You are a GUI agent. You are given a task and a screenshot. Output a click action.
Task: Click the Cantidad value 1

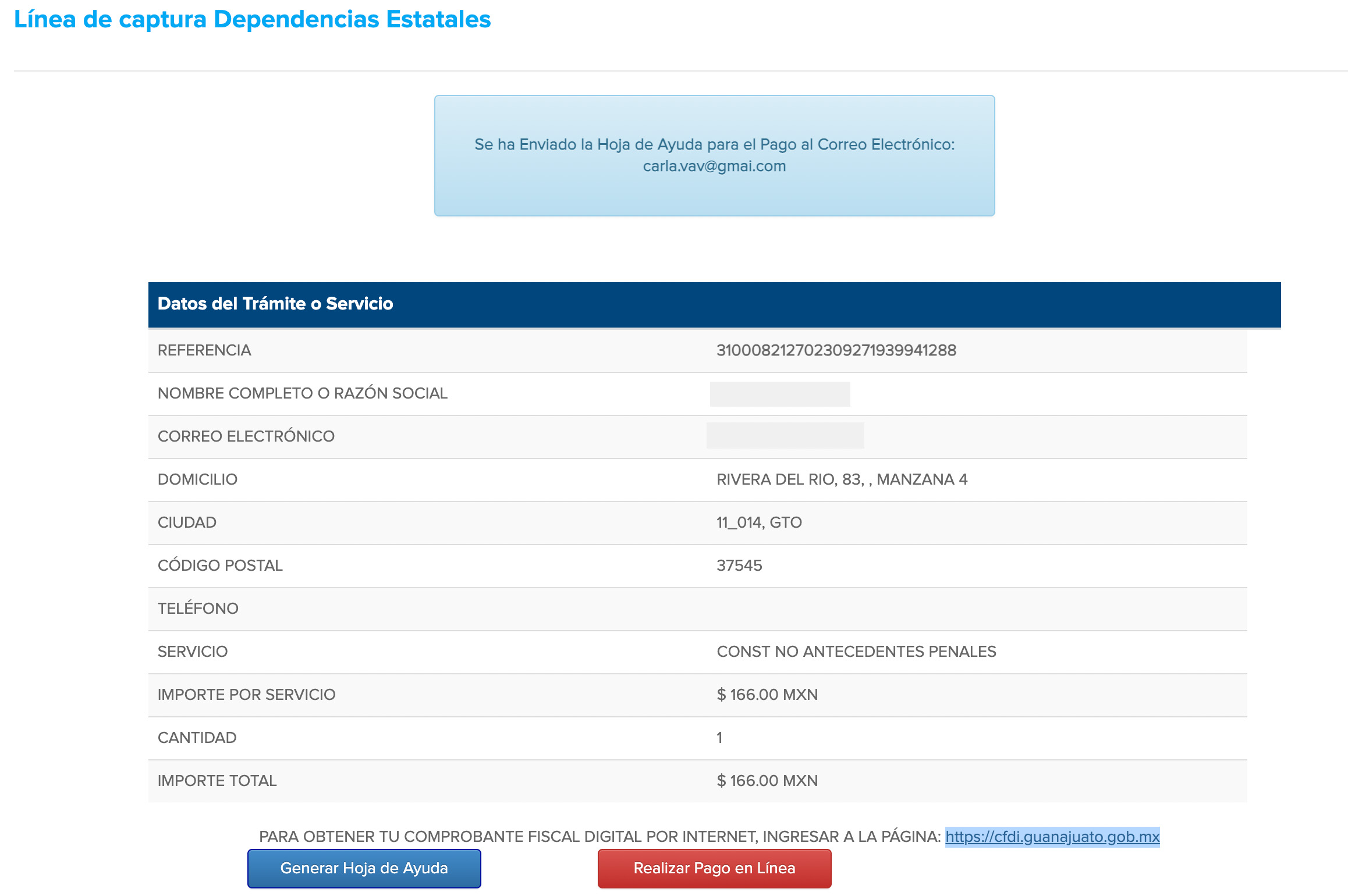click(719, 738)
